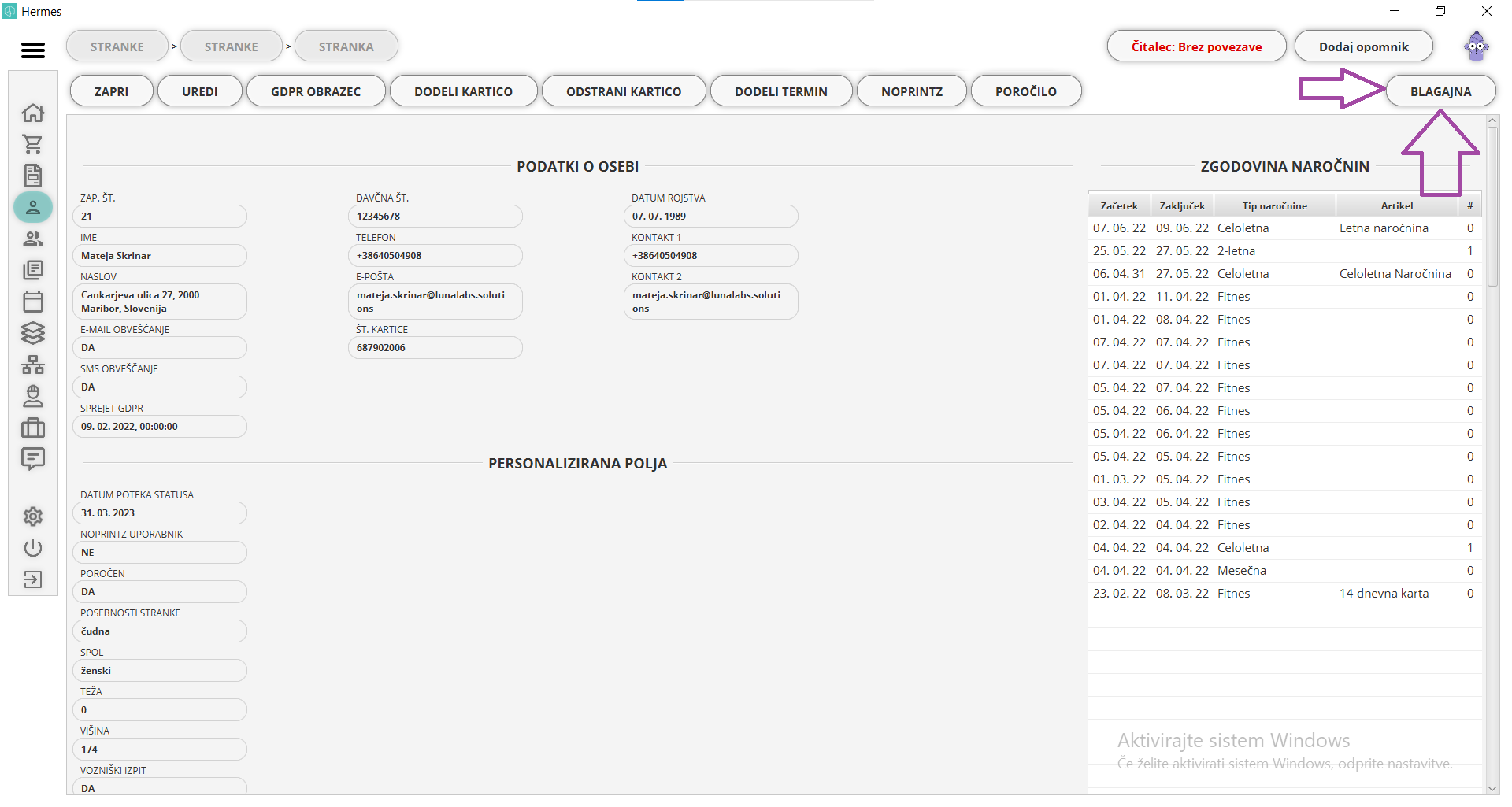The width and height of the screenshot is (1512, 807).
Task: Sort by Tip naročnine column header
Action: click(x=1274, y=205)
